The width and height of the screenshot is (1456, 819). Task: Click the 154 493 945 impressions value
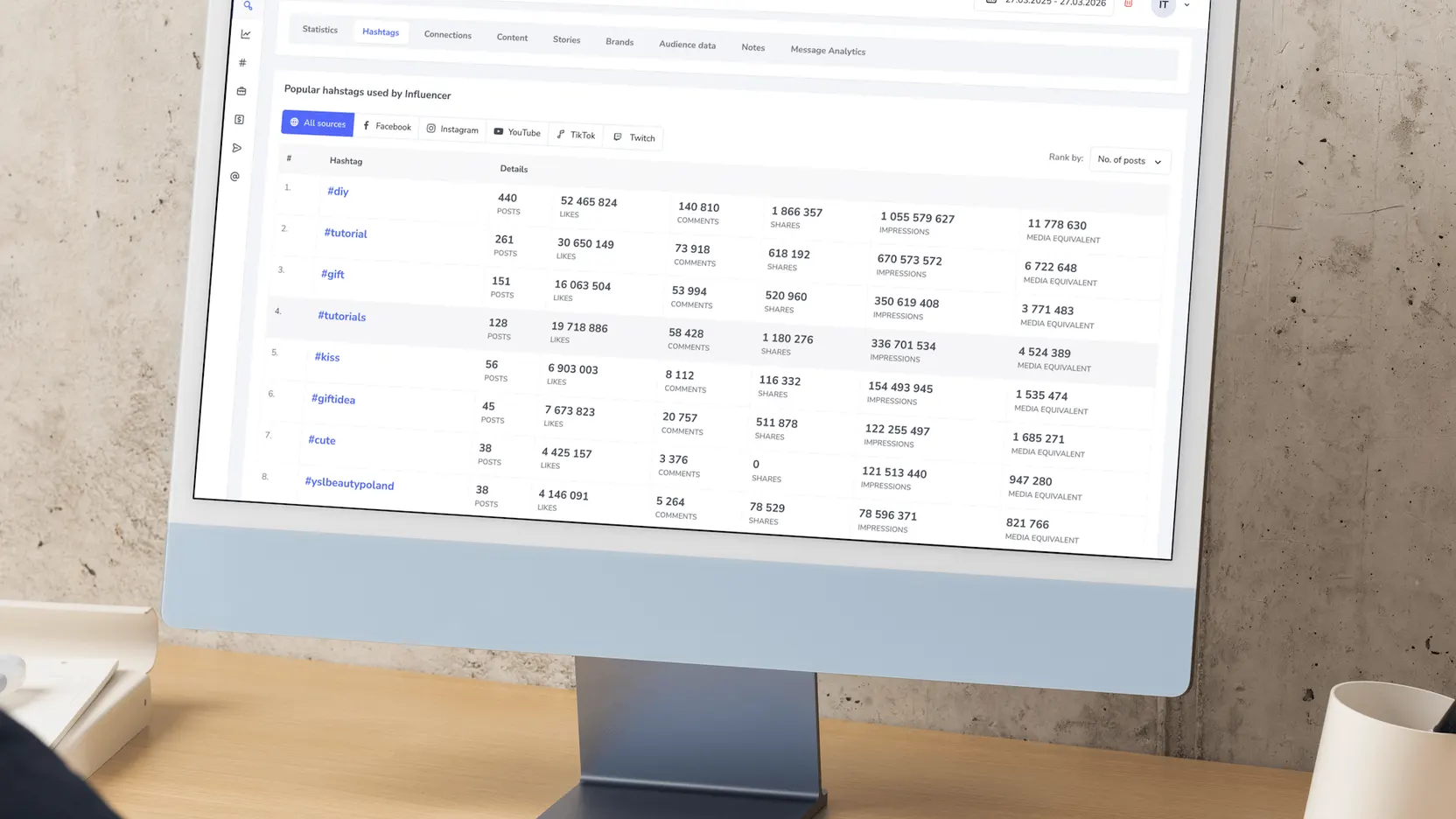tap(900, 387)
